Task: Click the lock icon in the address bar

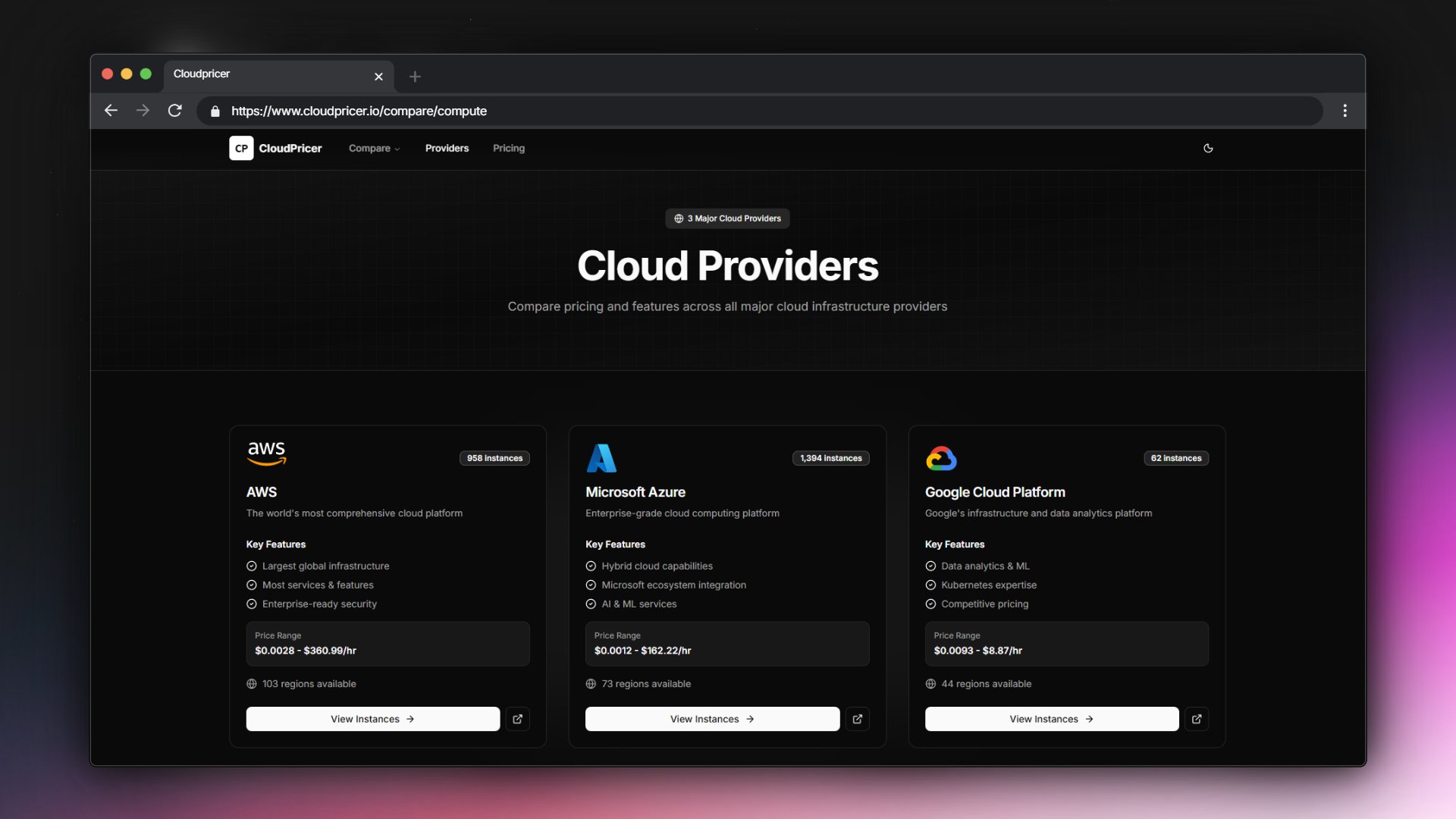Action: (x=215, y=111)
